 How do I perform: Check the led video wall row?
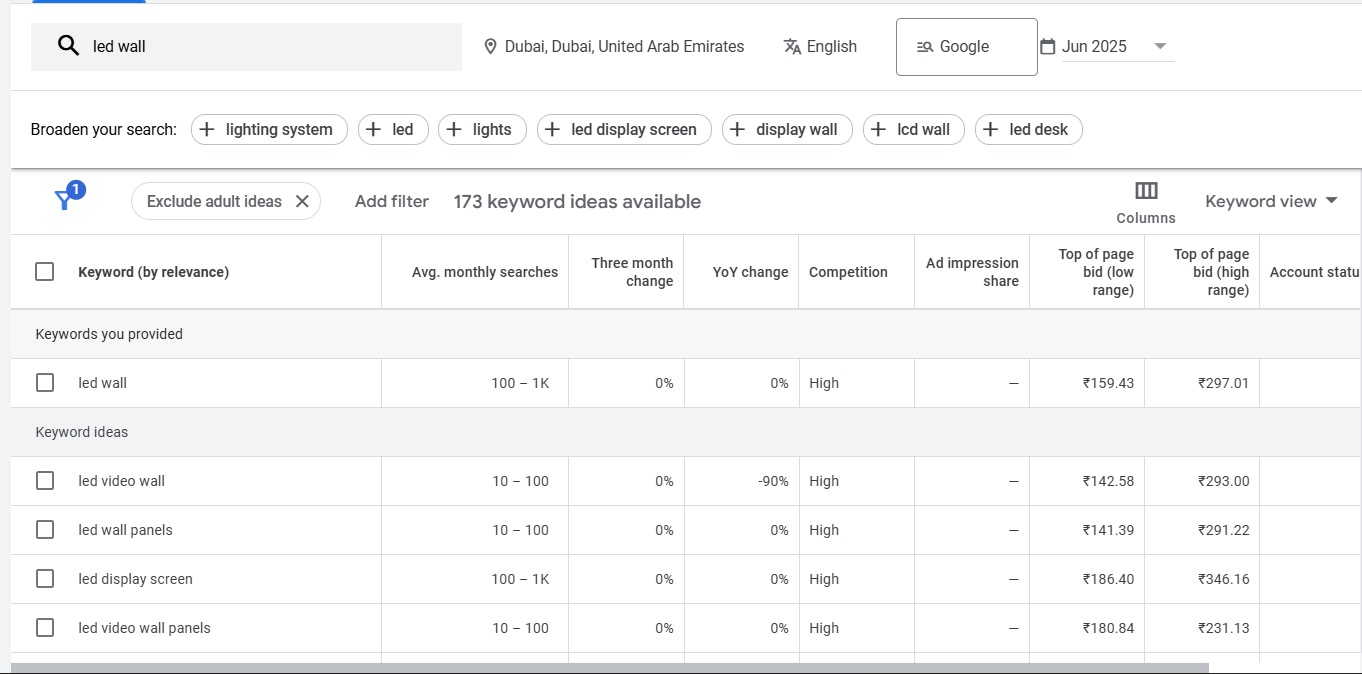tap(45, 481)
